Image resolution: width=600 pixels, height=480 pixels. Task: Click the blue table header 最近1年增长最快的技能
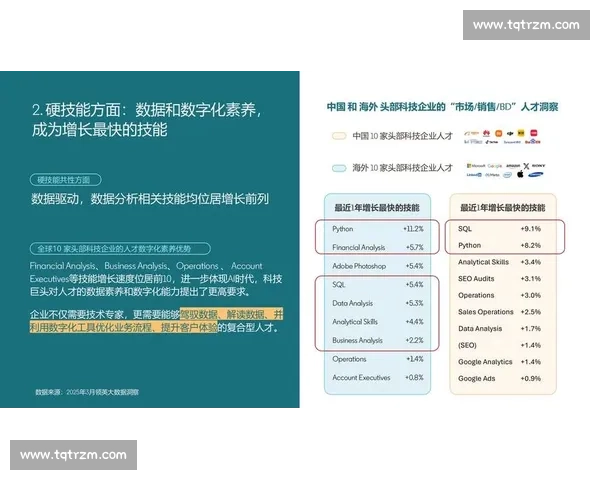(377, 208)
